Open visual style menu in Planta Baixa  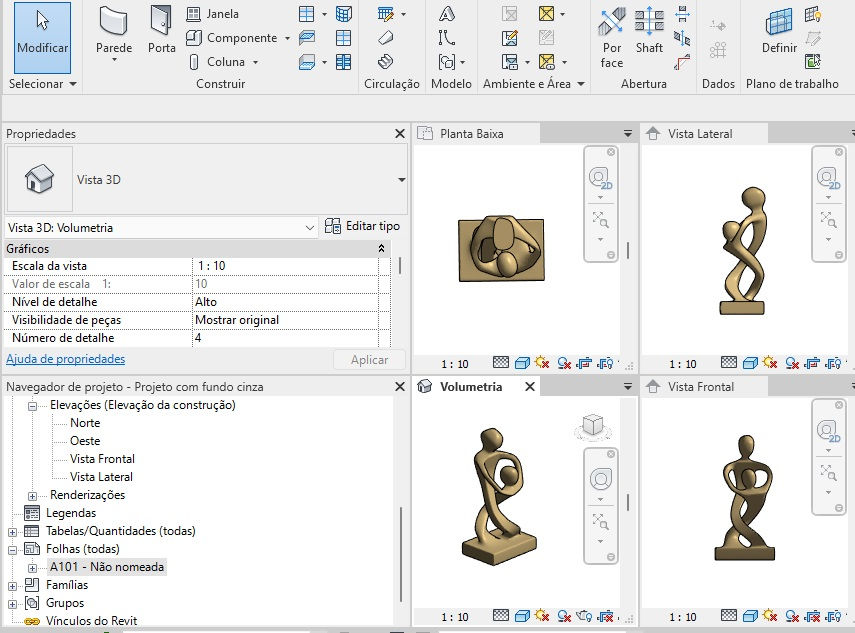coord(522,363)
